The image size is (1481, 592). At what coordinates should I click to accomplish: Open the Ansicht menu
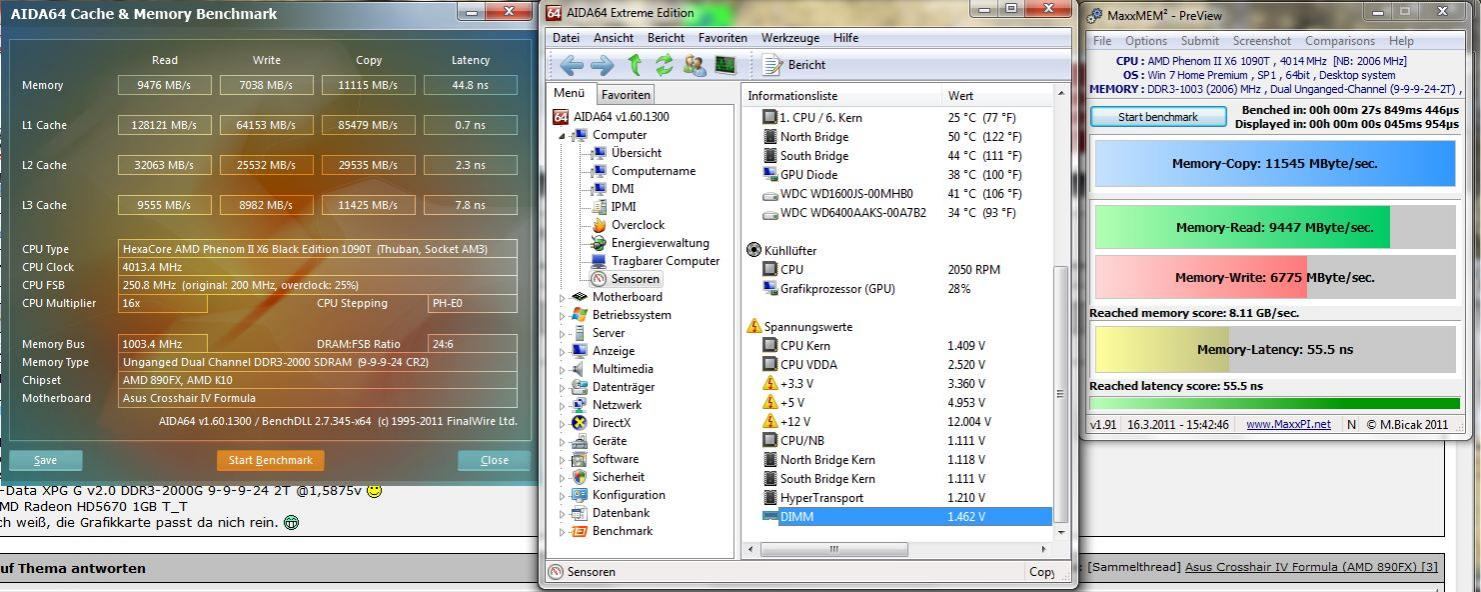[613, 38]
